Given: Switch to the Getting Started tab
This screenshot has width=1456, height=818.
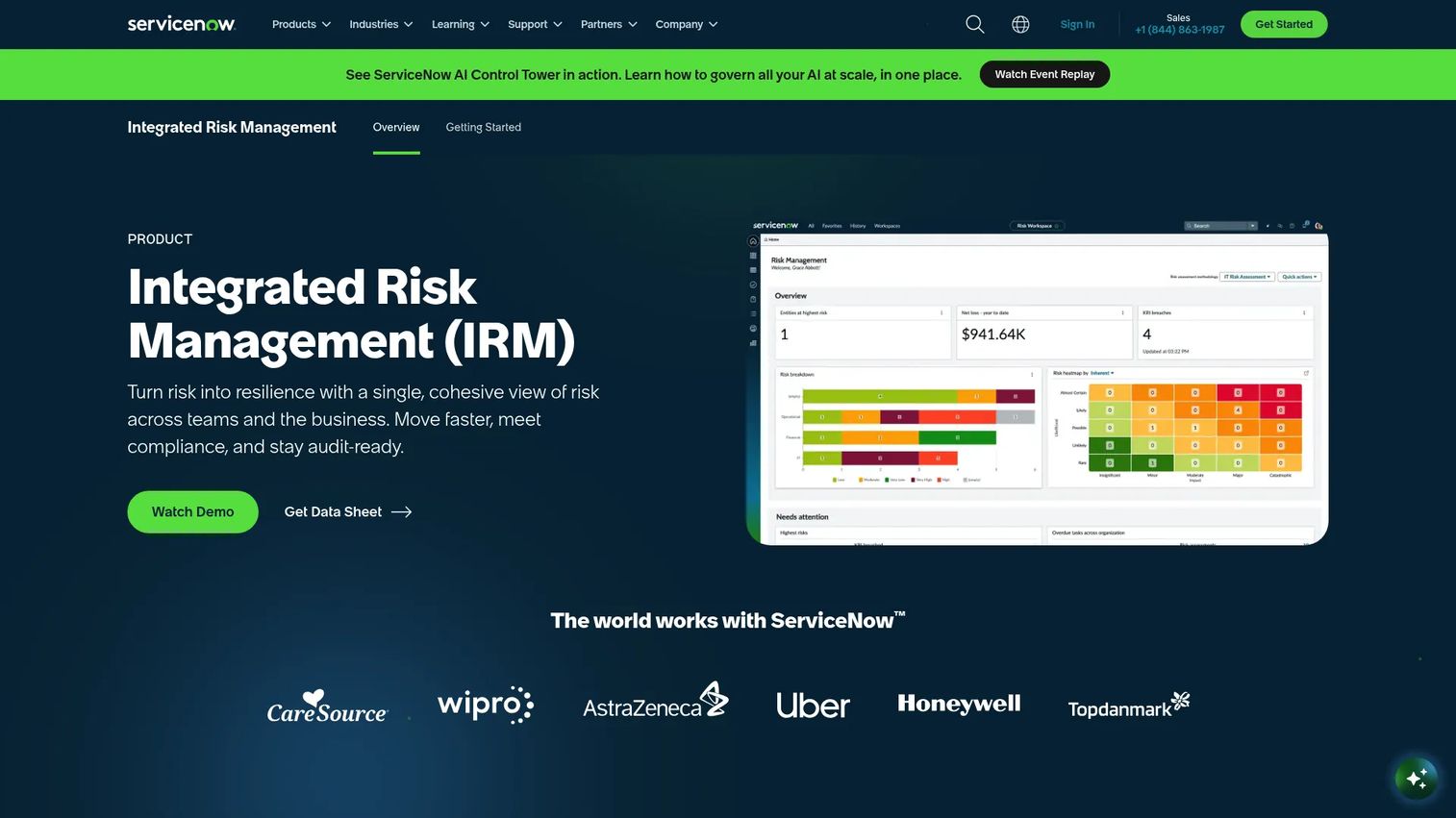Looking at the screenshot, I should tap(484, 128).
